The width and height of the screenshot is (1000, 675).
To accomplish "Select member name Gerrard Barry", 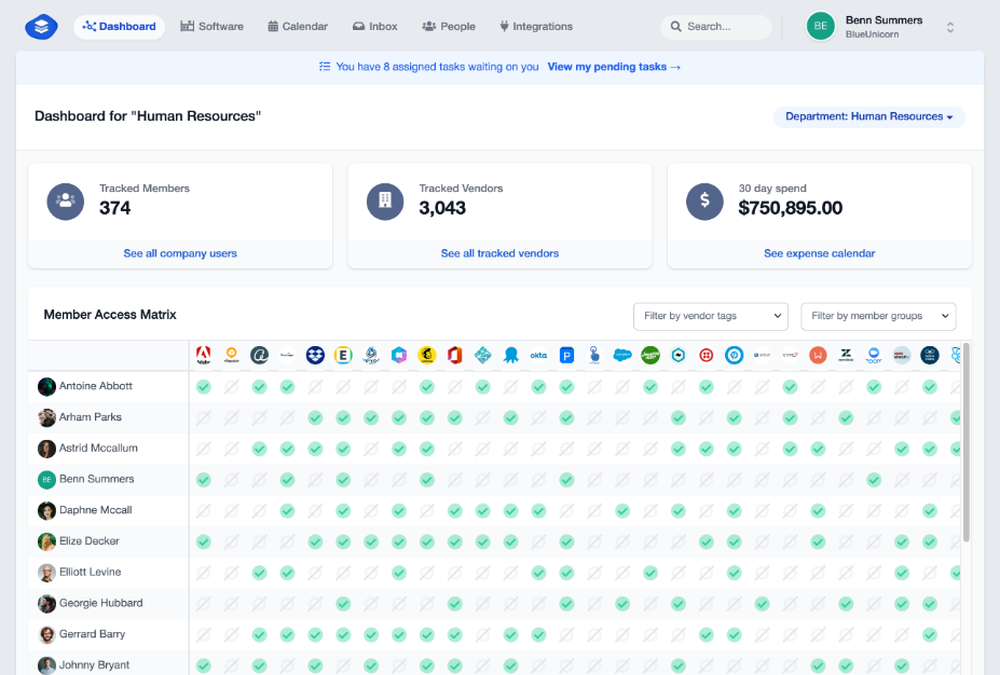I will pyautogui.click(x=92, y=634).
